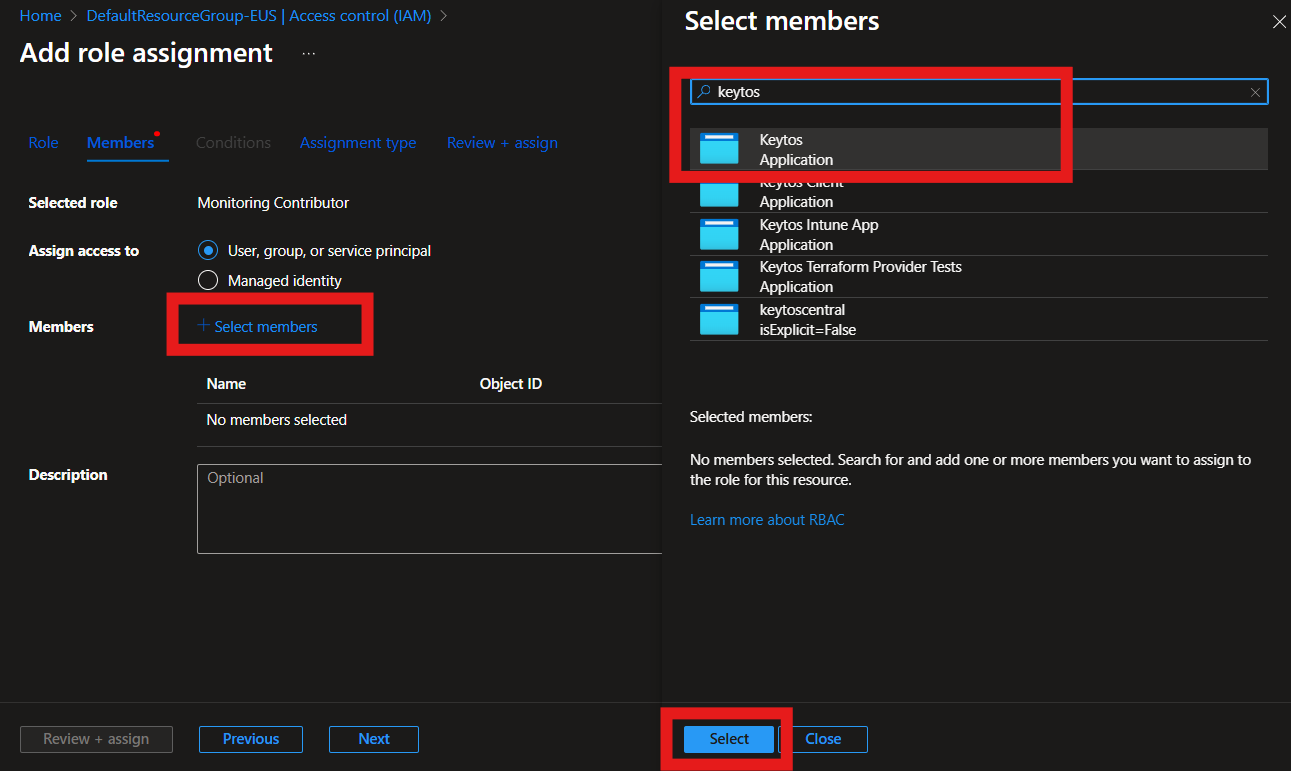
Task: Select the Managed identity radio button
Action: click(208, 280)
